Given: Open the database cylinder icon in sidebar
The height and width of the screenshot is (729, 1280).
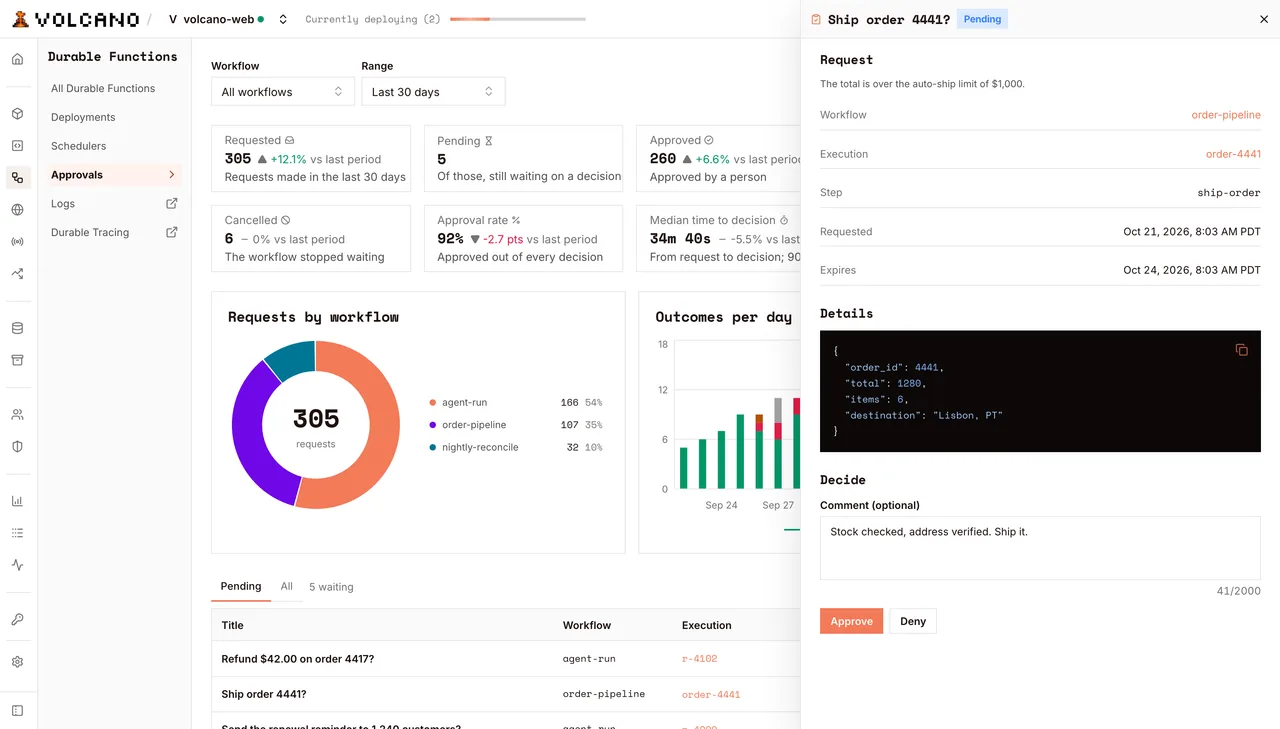Looking at the screenshot, I should (x=17, y=328).
